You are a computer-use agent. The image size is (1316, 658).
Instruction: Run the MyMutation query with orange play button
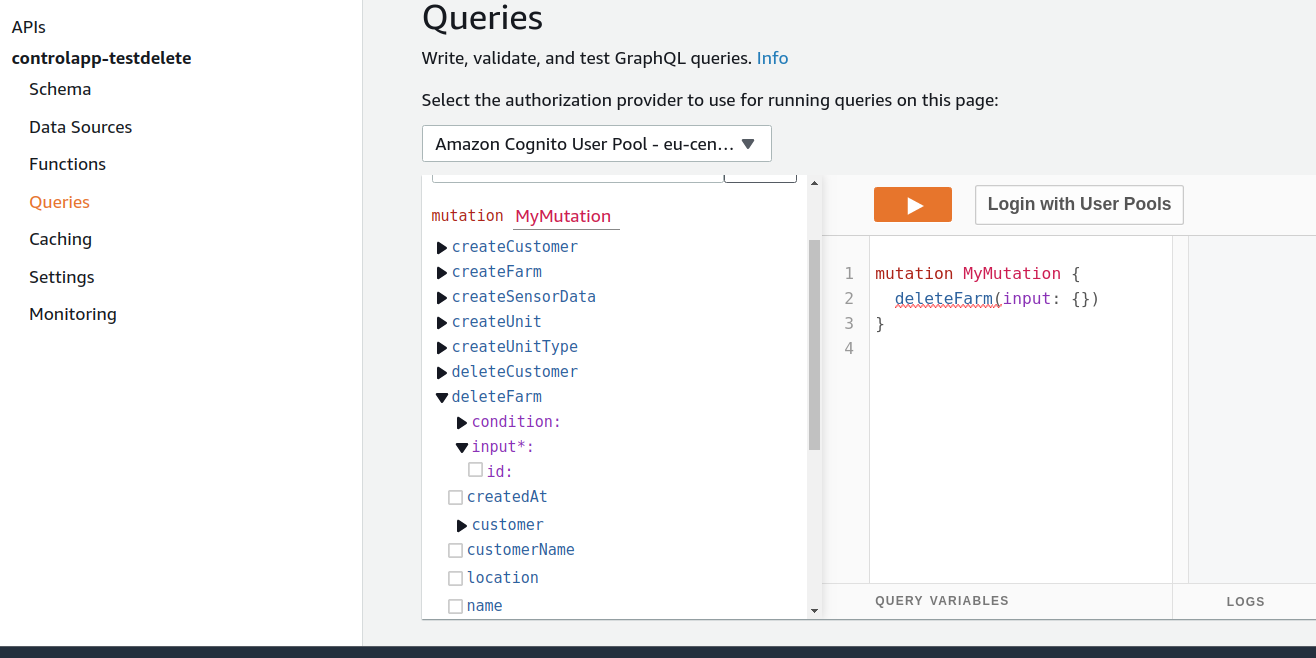tap(912, 204)
